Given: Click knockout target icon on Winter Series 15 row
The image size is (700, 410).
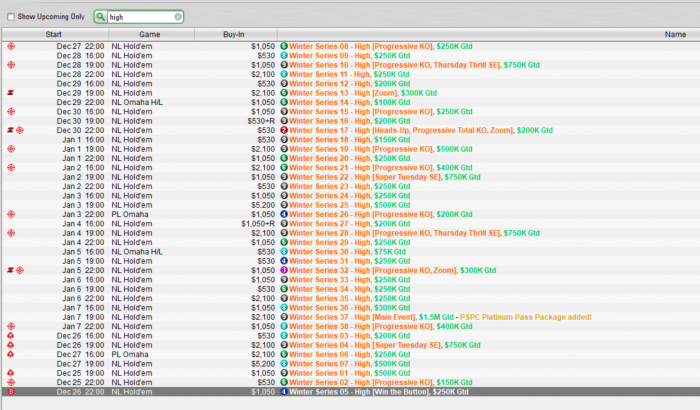Looking at the screenshot, I should 11,112.
